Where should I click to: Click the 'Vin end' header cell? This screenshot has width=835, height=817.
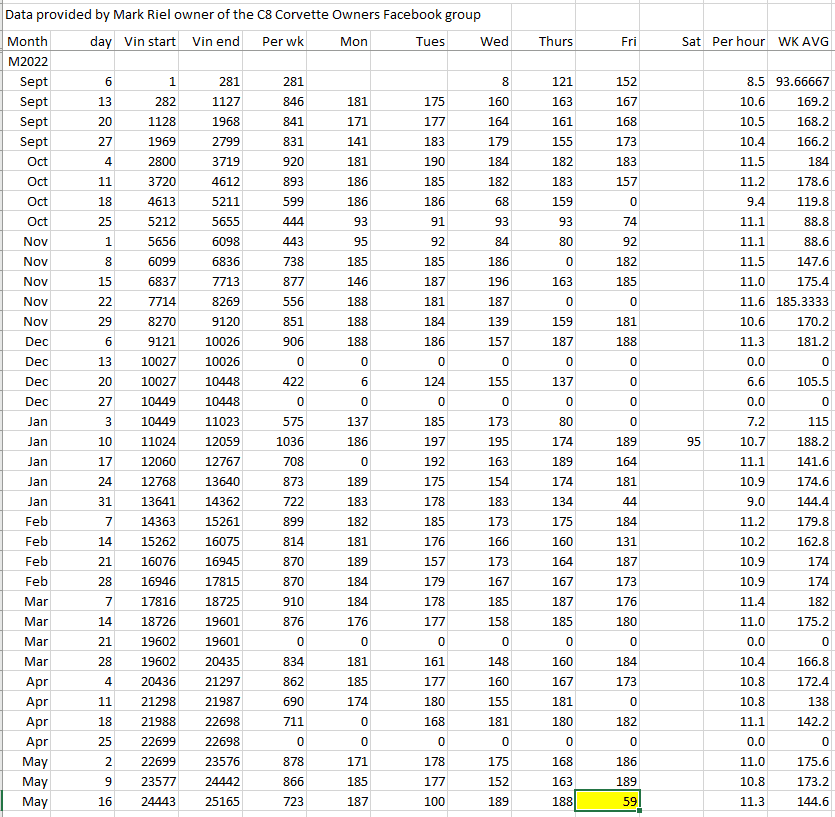click(x=215, y=41)
